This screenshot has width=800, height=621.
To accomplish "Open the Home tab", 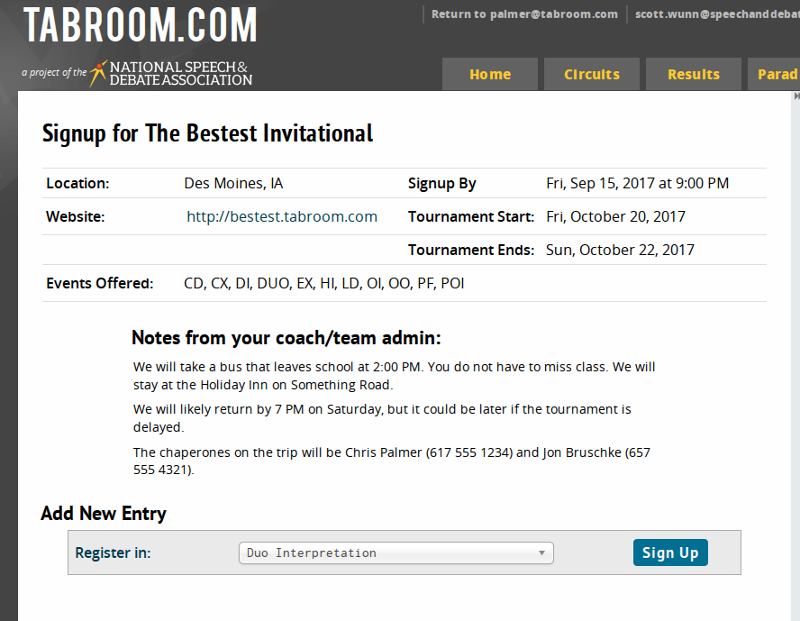I will pos(490,74).
